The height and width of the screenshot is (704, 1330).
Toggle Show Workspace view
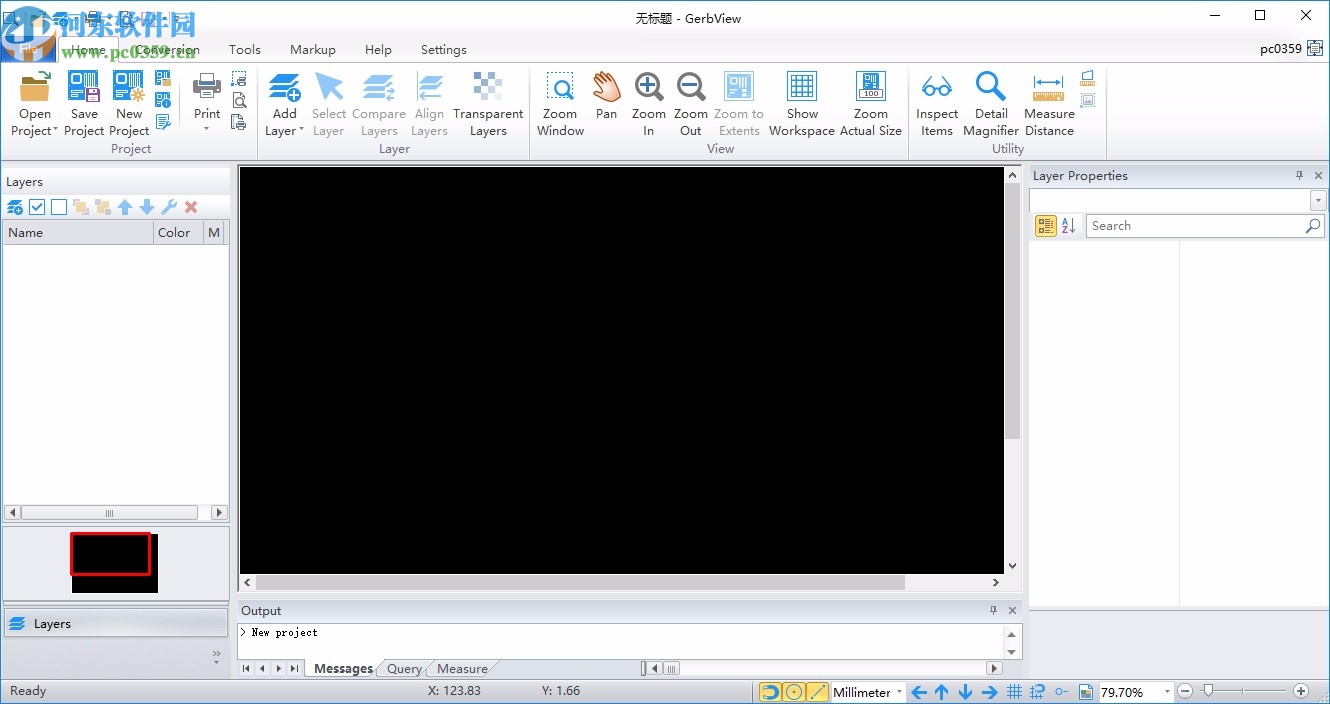click(802, 100)
